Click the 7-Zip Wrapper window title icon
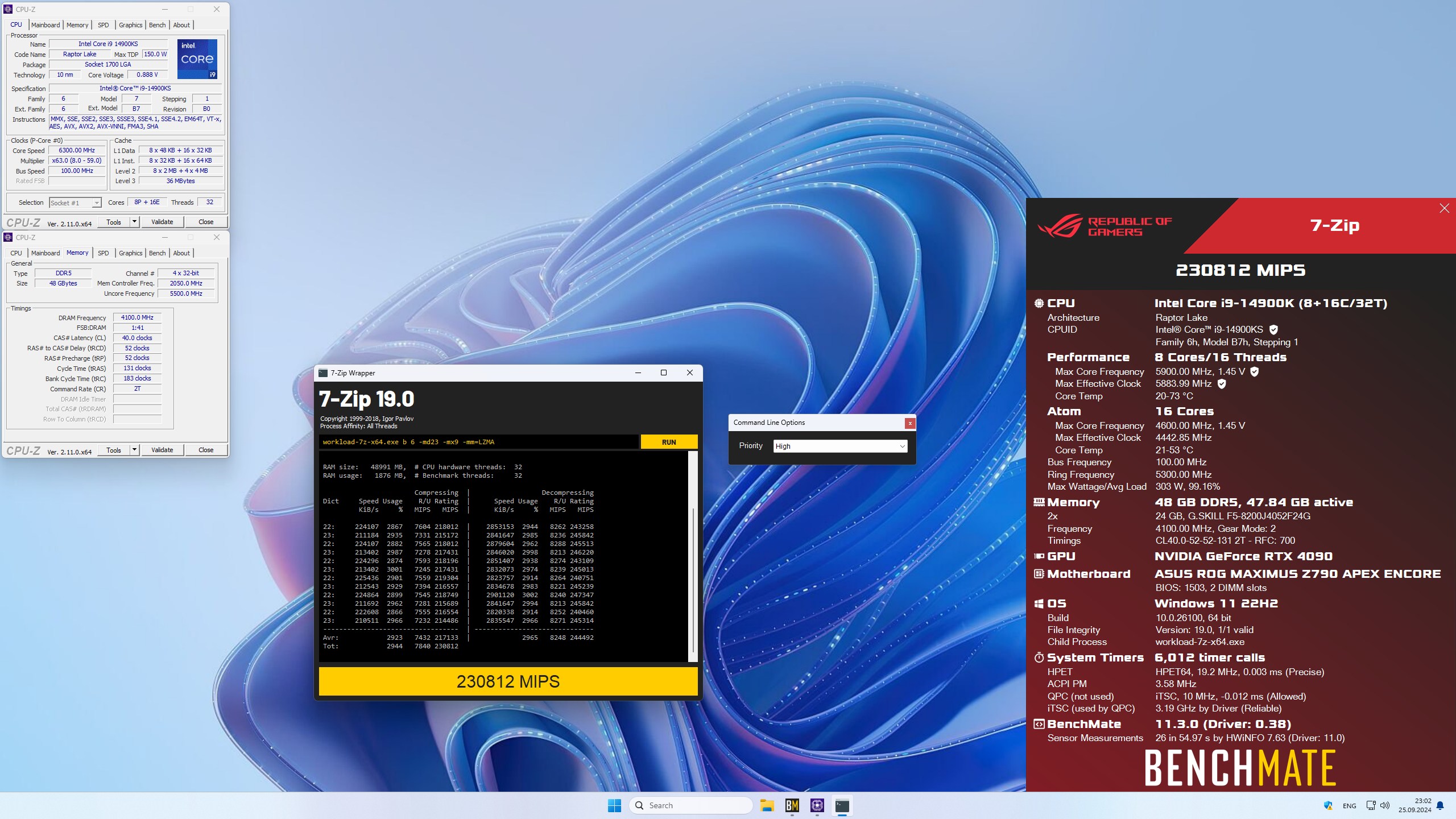 323,373
